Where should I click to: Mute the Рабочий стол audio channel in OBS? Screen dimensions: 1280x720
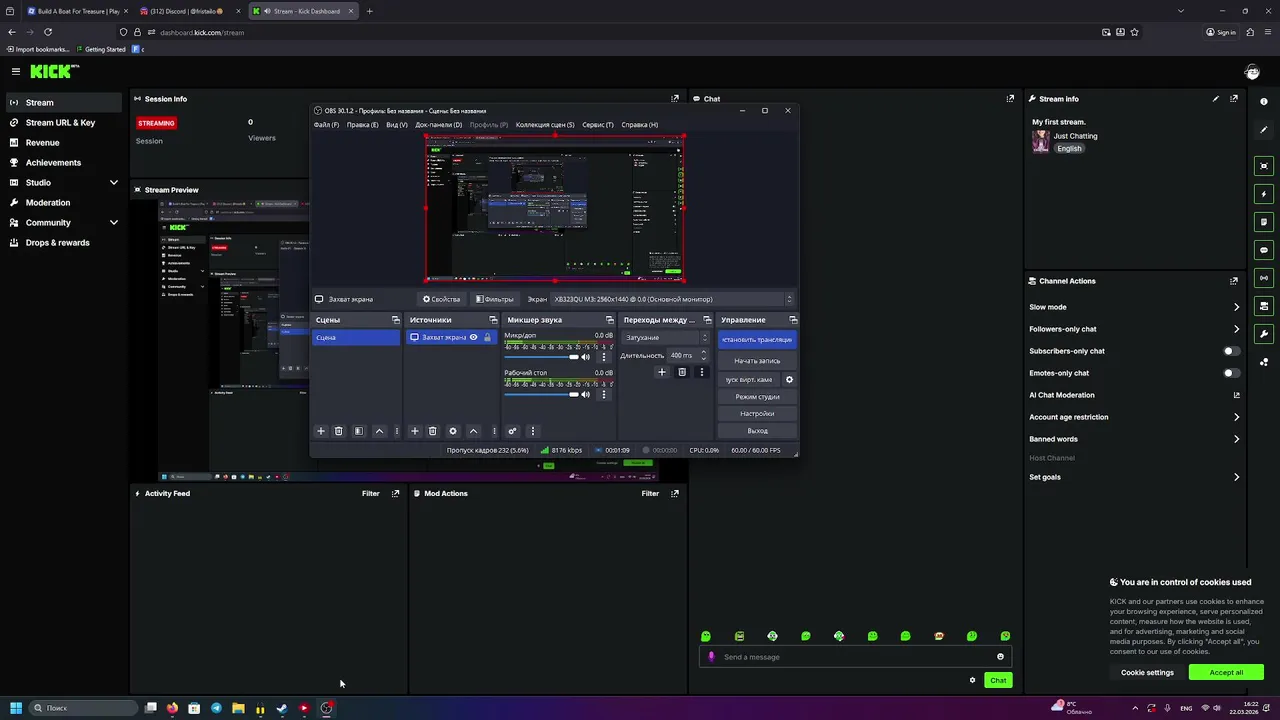point(585,394)
